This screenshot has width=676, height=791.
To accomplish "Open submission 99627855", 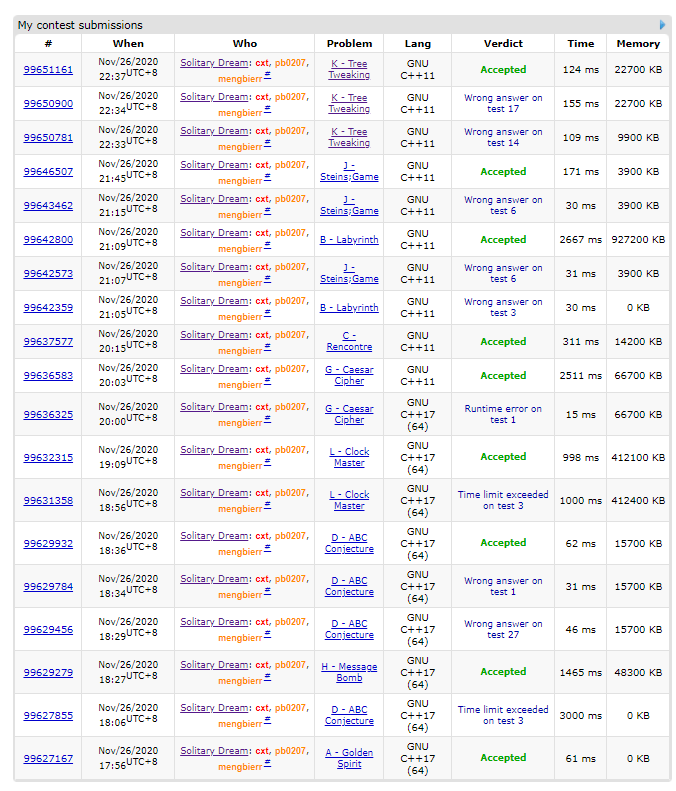I will (48, 715).
